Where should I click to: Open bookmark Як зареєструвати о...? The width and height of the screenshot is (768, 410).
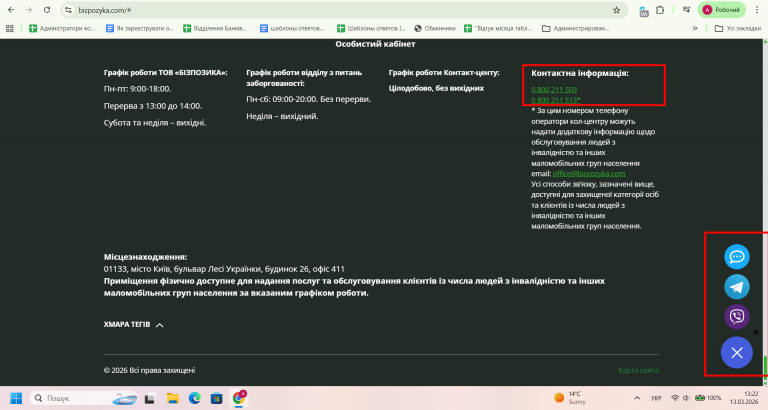[x=140, y=28]
